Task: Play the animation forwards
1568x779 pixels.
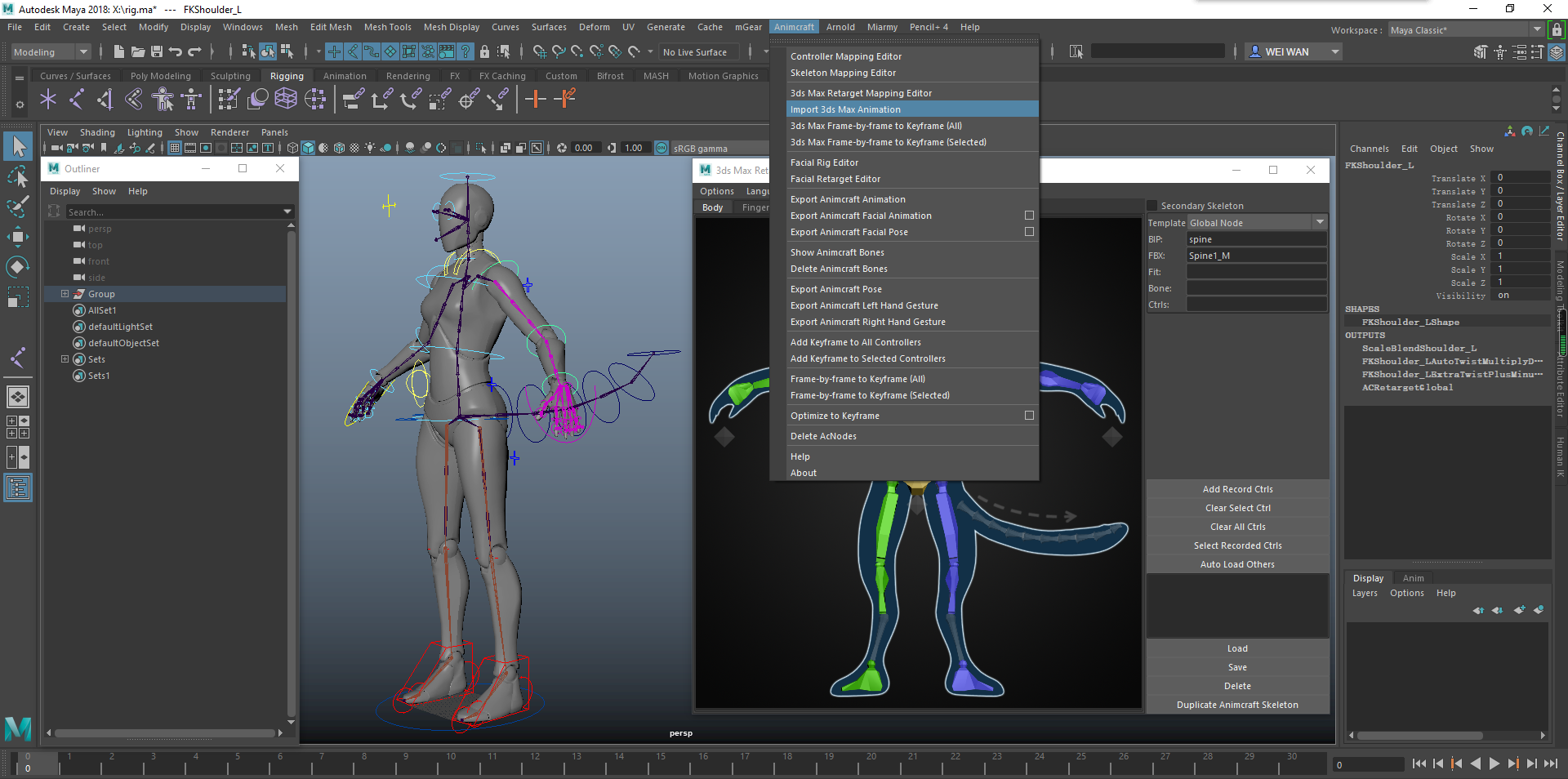Action: pos(1494,763)
